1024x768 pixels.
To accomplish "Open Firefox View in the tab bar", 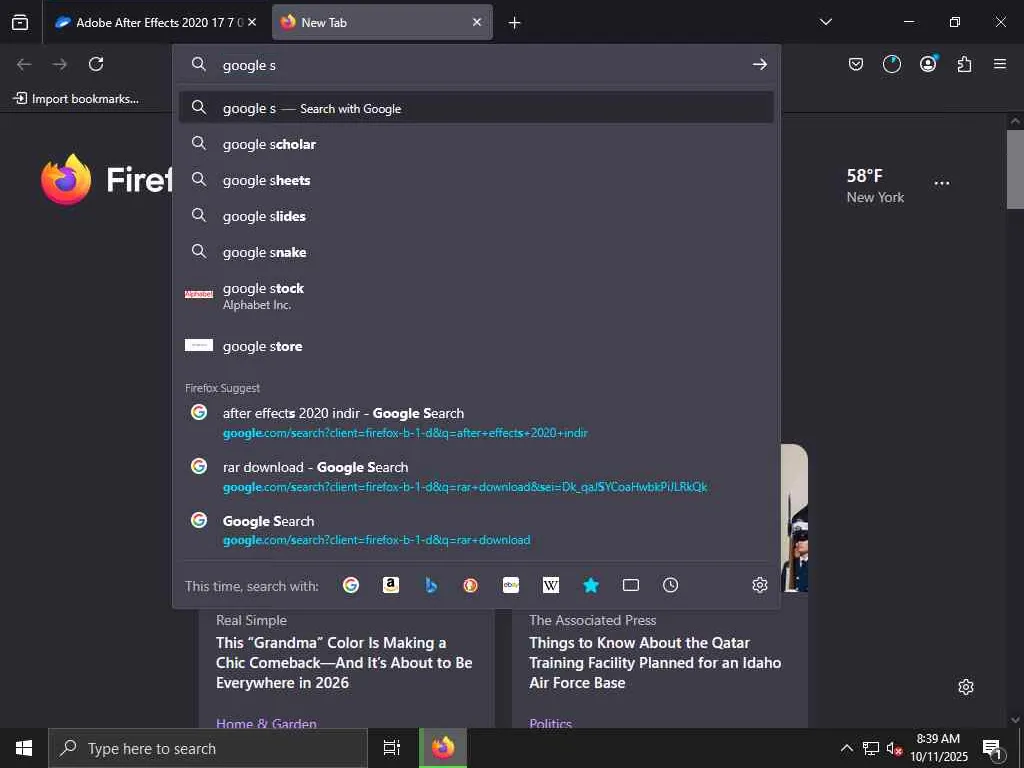I will (x=20, y=22).
